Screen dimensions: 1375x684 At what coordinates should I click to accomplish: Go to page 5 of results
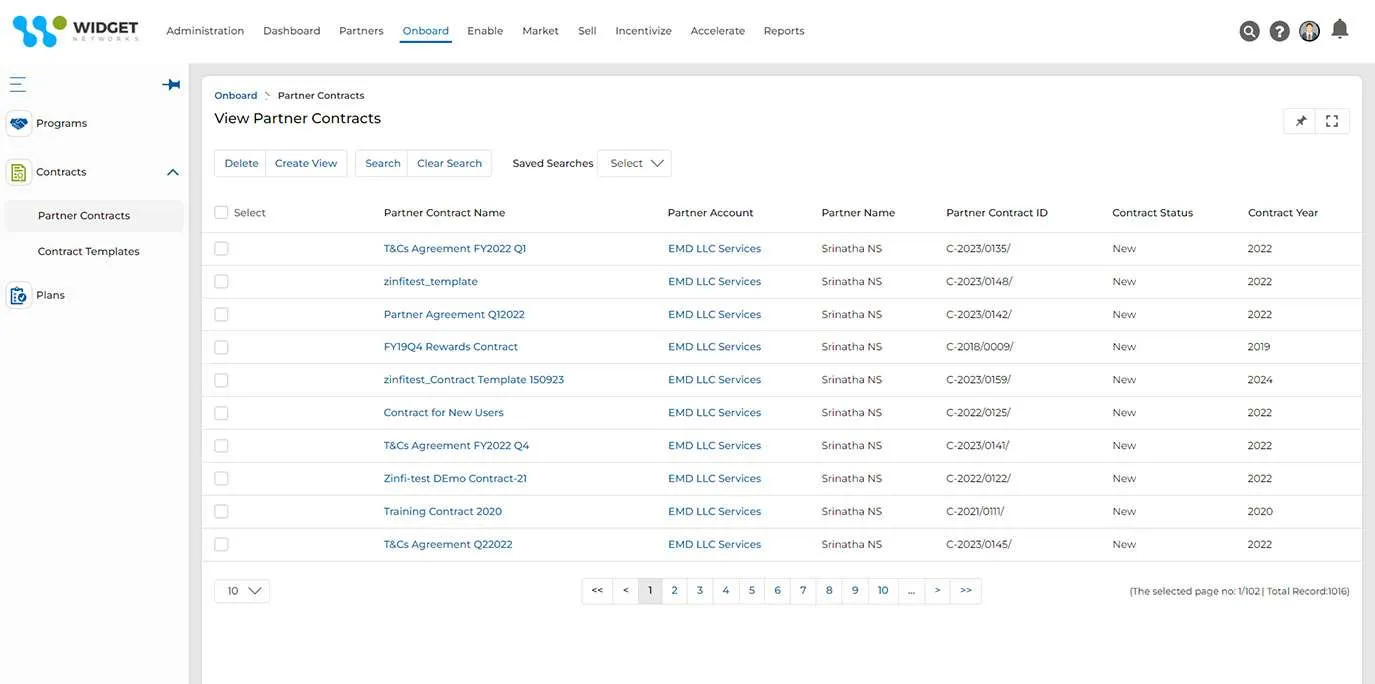pyautogui.click(x=752, y=591)
